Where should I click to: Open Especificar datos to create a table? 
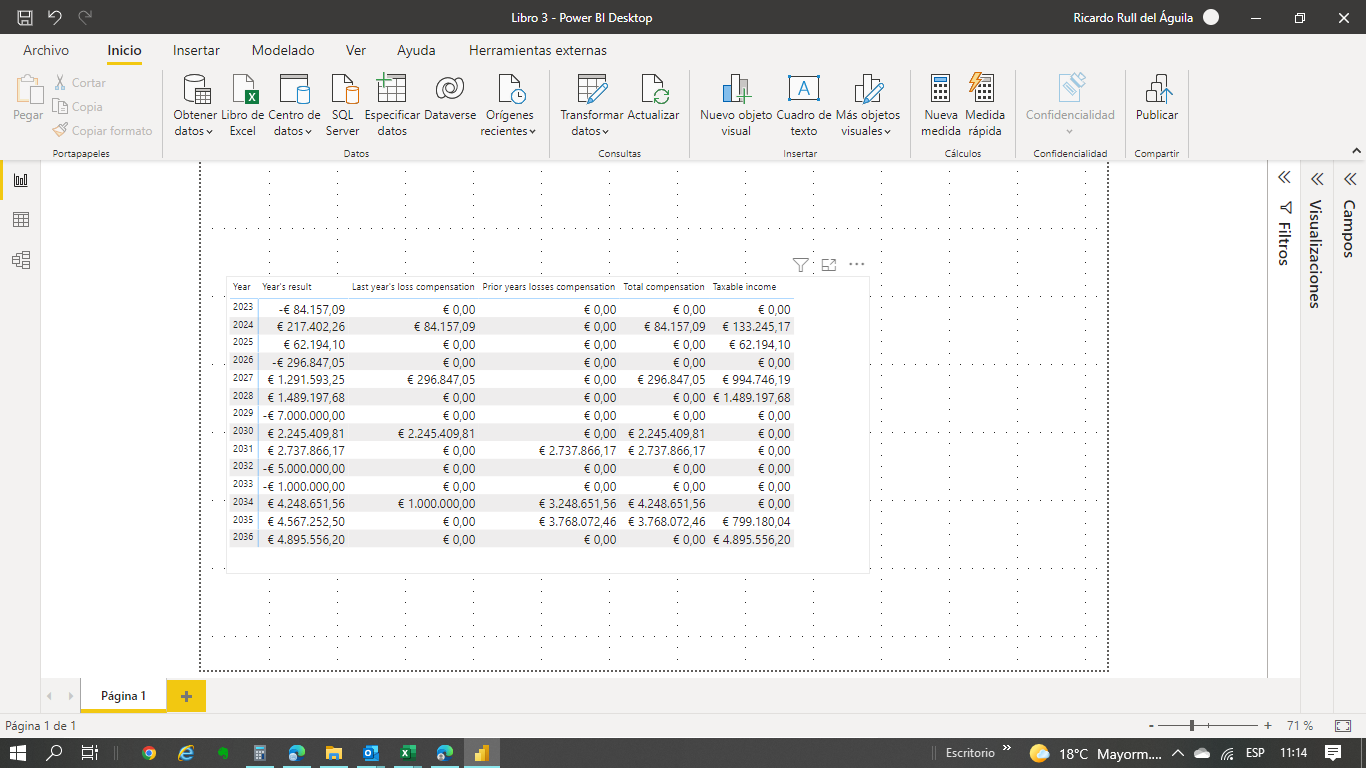392,105
